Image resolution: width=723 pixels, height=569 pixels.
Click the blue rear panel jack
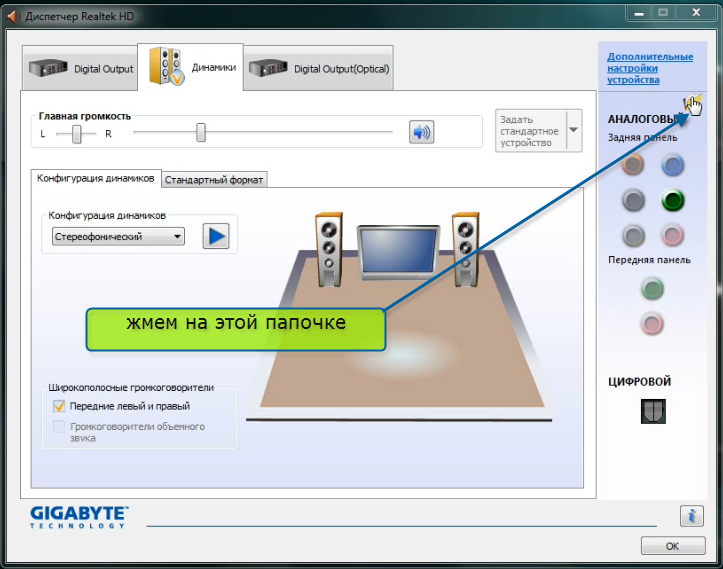coord(673,166)
